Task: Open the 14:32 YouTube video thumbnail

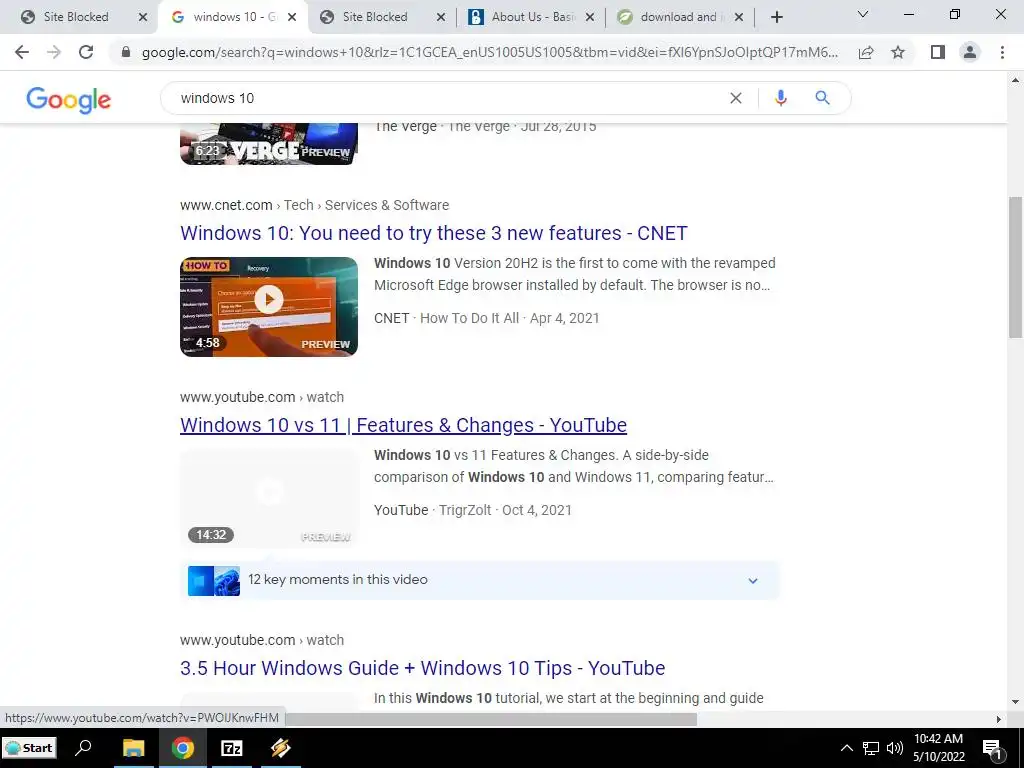Action: click(x=269, y=498)
